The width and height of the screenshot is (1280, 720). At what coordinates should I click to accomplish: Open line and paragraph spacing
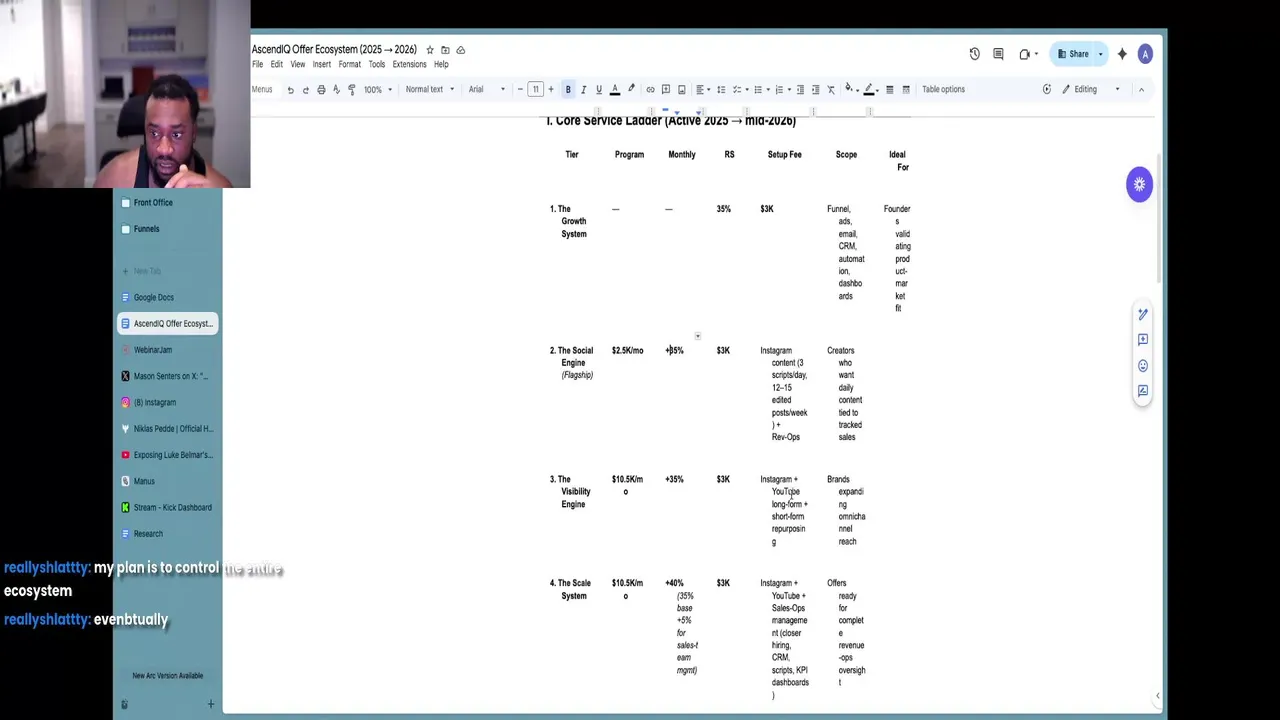tap(721, 90)
